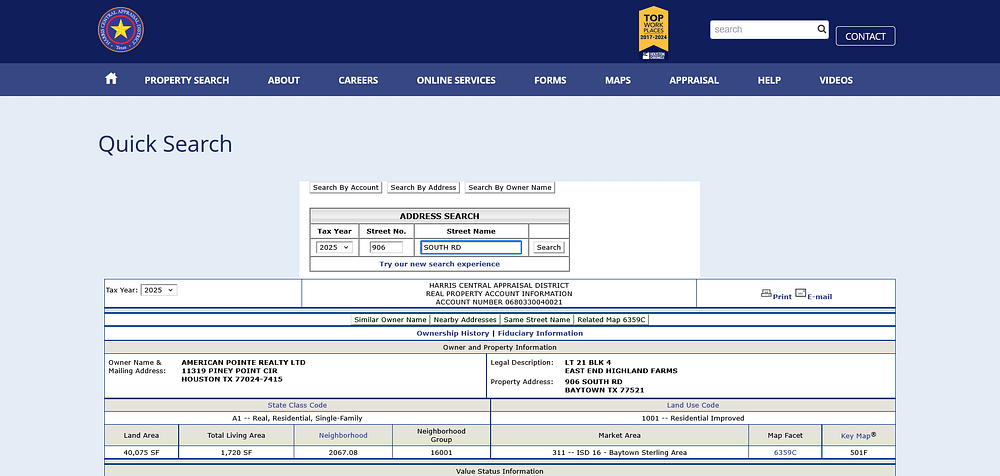
Task: Open the Maps menu
Action: click(618, 80)
